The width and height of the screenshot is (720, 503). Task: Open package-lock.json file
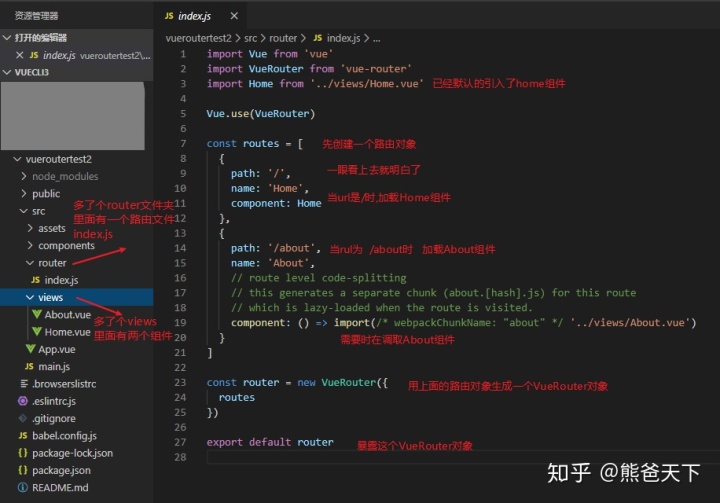73,453
